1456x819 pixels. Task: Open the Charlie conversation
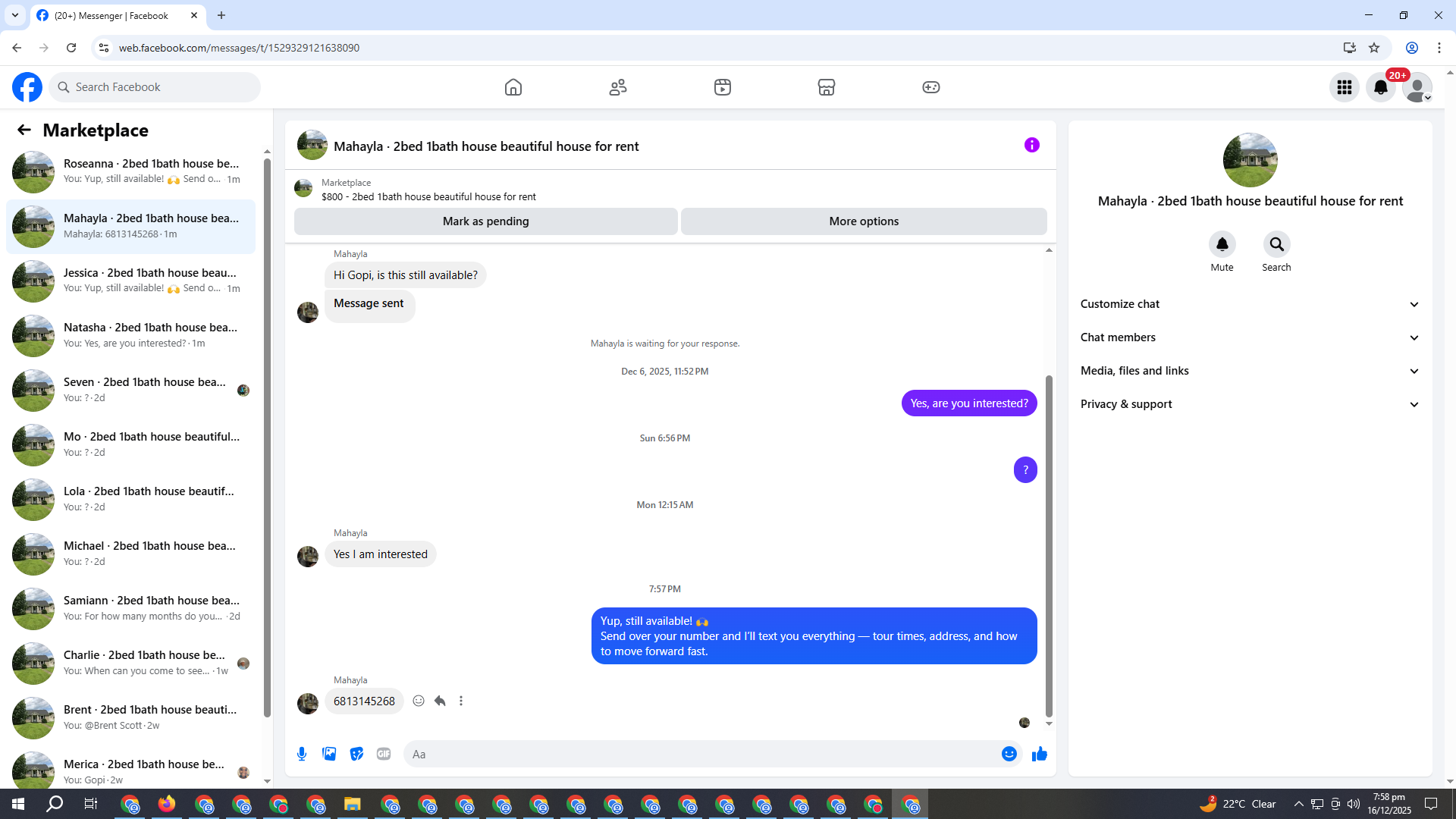[130, 664]
